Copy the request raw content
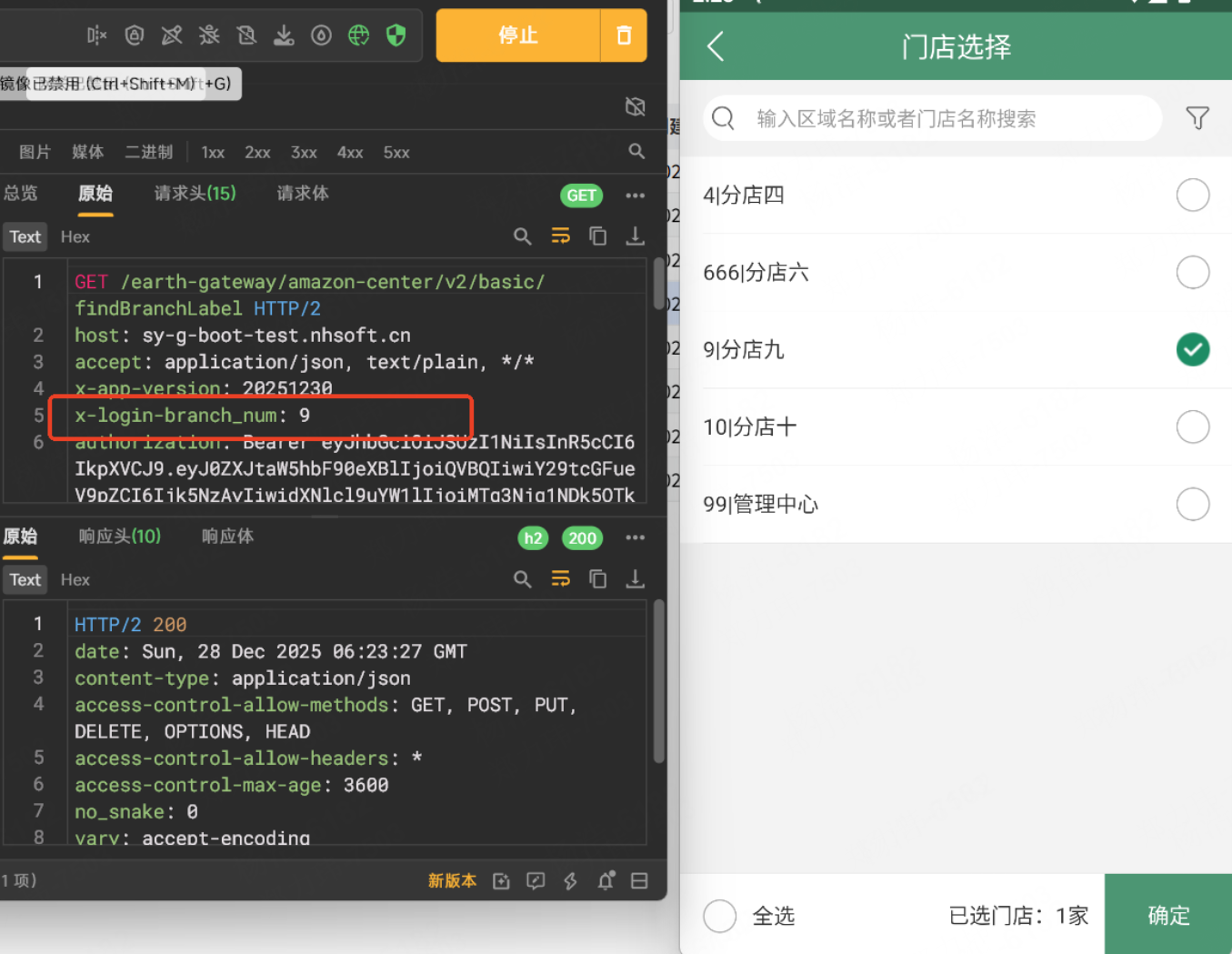The height and width of the screenshot is (954, 1232). click(x=597, y=236)
